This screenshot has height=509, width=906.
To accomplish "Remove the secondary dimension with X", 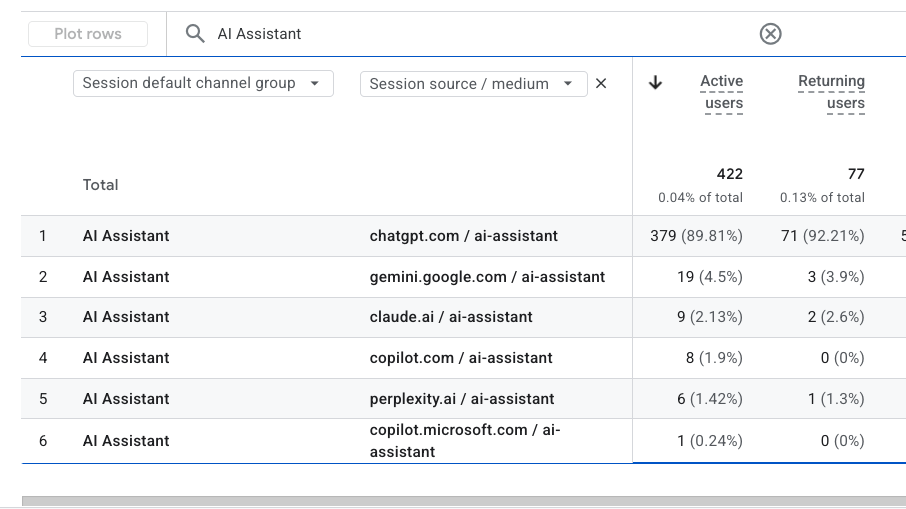I will pyautogui.click(x=601, y=84).
